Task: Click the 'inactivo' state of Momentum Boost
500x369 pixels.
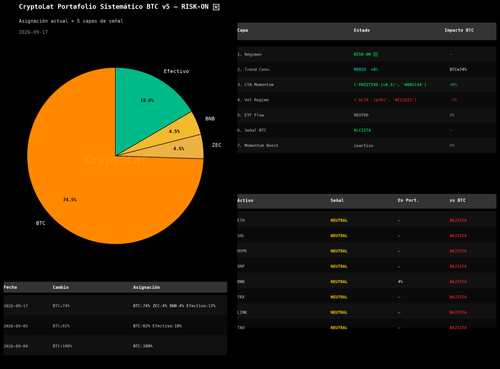Action: [363, 146]
